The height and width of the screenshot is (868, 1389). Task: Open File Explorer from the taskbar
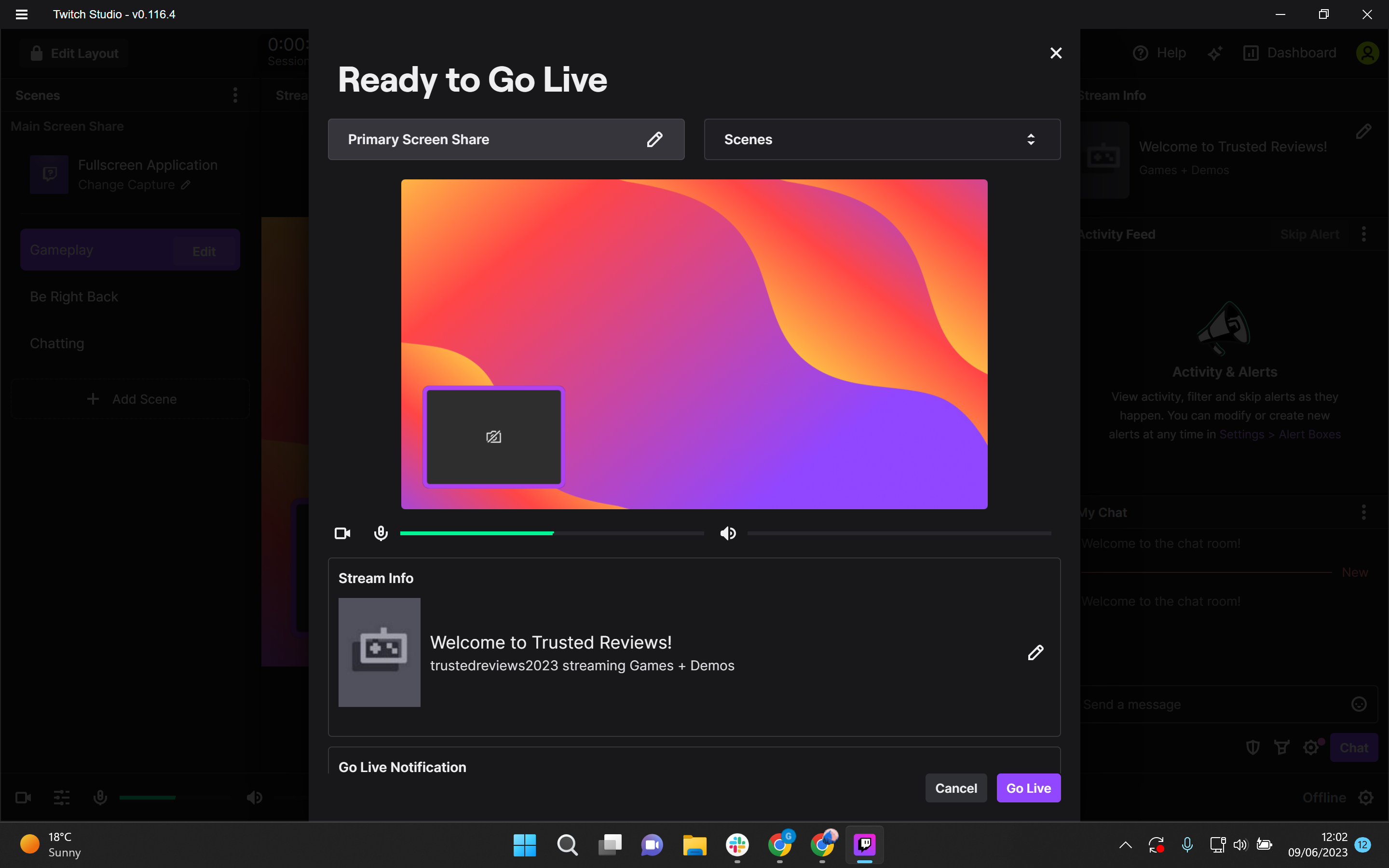tap(694, 845)
